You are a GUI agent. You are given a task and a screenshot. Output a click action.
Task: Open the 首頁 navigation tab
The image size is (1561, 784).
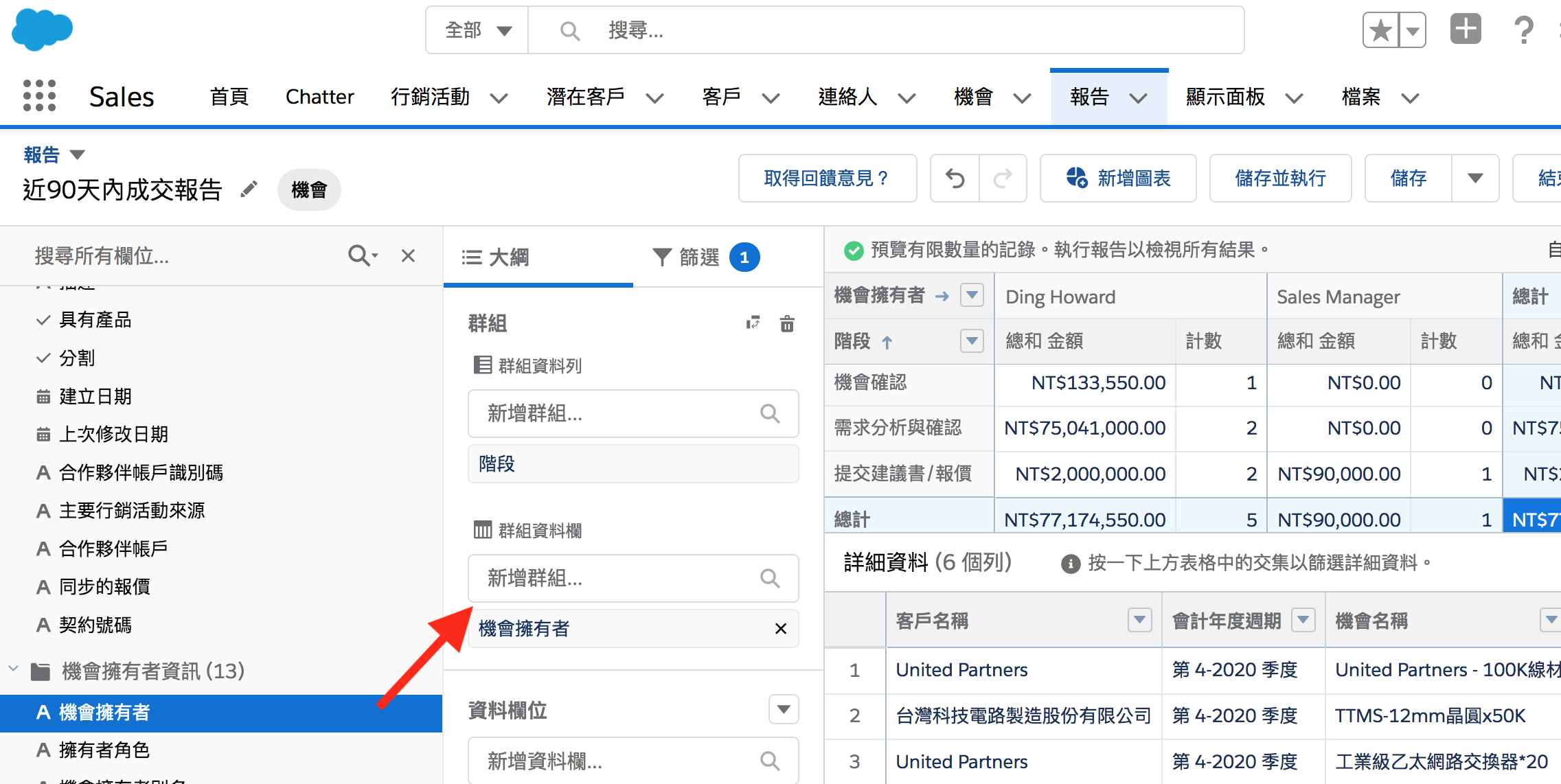pyautogui.click(x=229, y=97)
